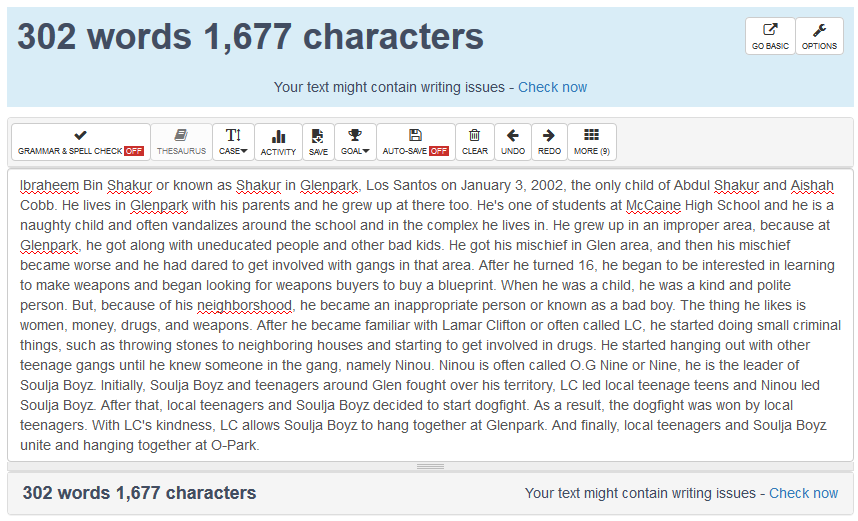This screenshot has width=858, height=521.
Task: Open the Options wrench button
Action: point(819,36)
